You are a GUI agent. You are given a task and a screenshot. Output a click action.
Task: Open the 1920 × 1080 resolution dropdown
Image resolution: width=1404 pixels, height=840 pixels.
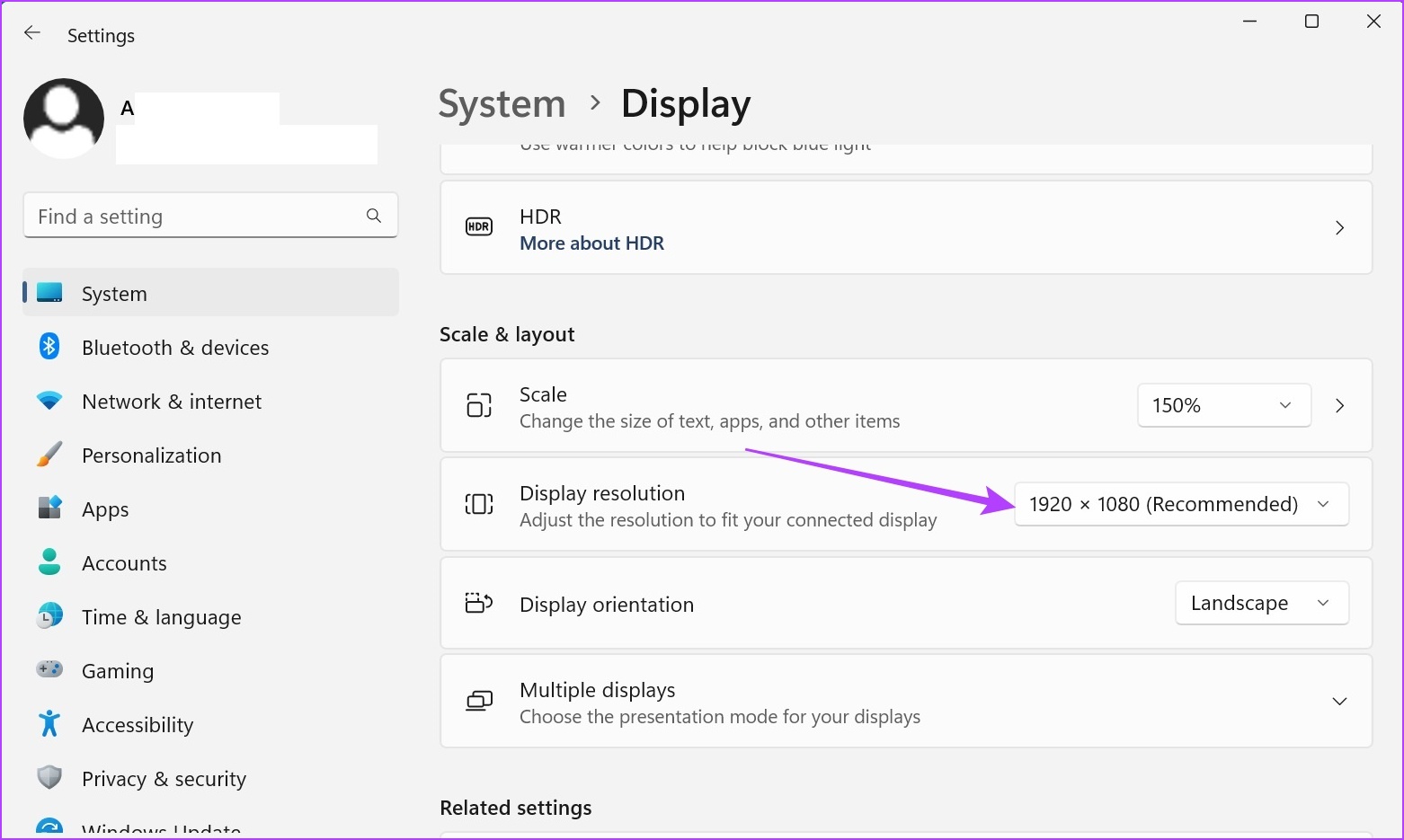pos(1181,504)
